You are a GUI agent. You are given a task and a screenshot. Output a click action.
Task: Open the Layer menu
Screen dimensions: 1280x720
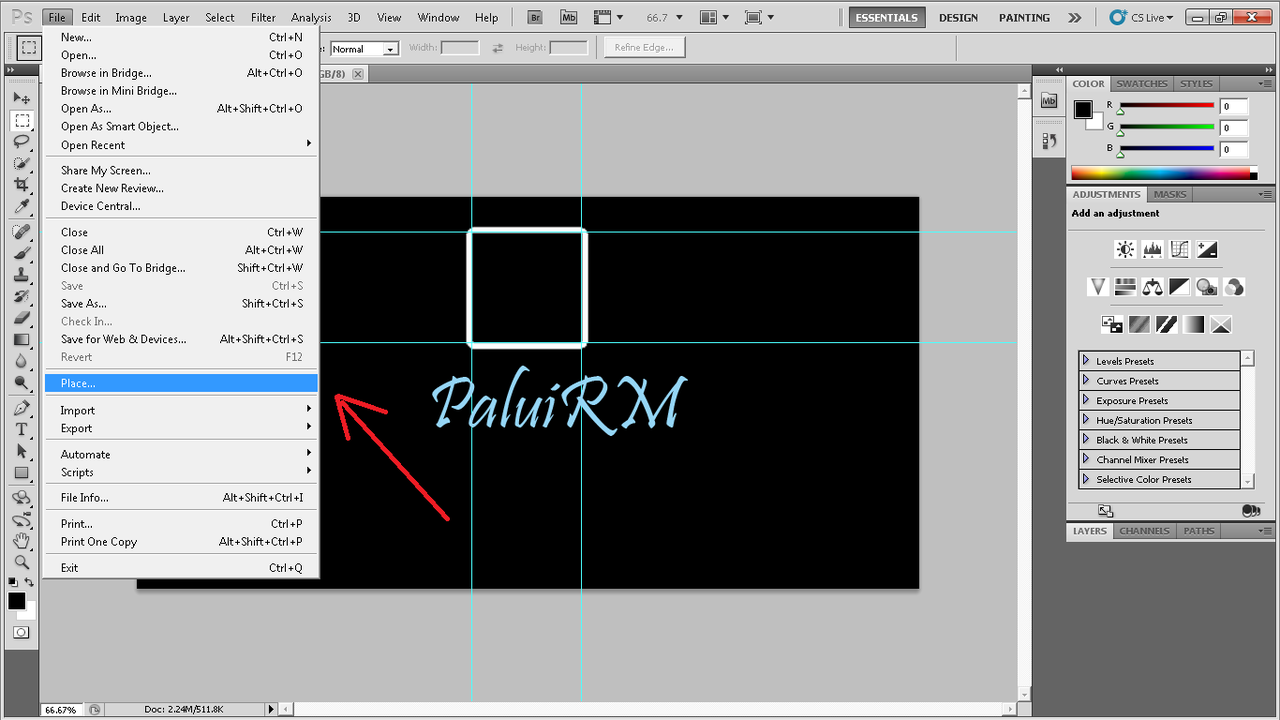[x=176, y=17]
